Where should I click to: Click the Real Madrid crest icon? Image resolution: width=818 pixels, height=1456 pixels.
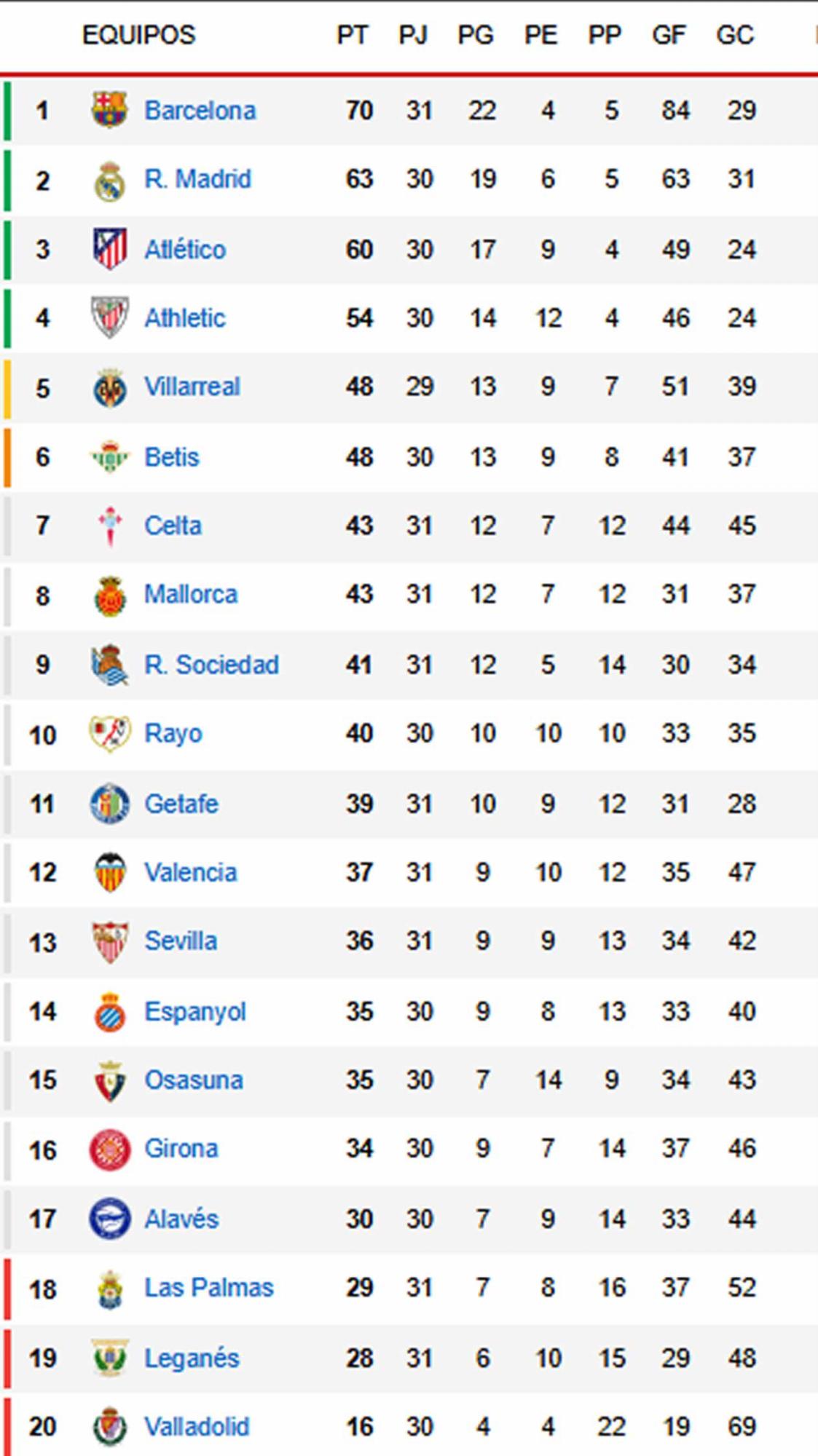point(109,178)
